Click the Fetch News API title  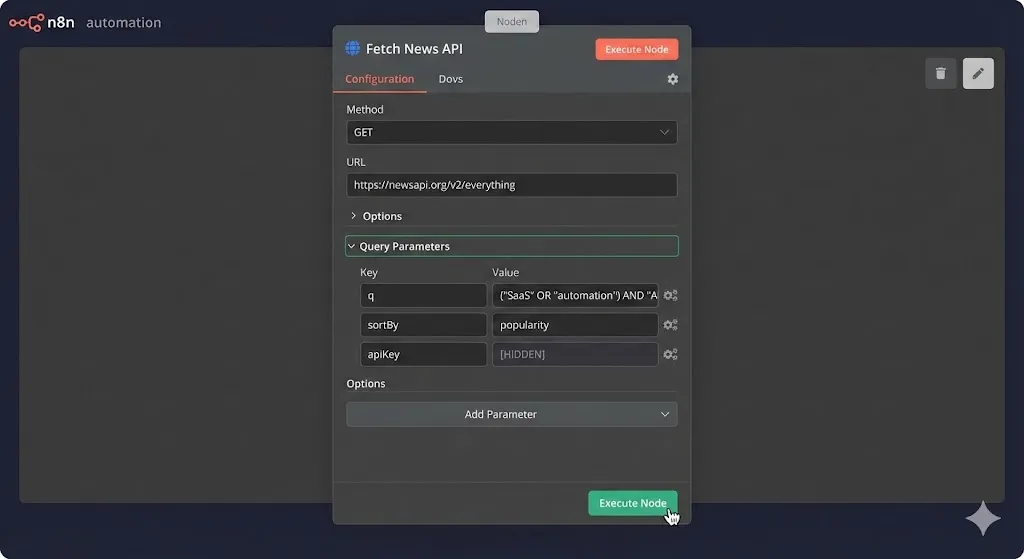414,49
